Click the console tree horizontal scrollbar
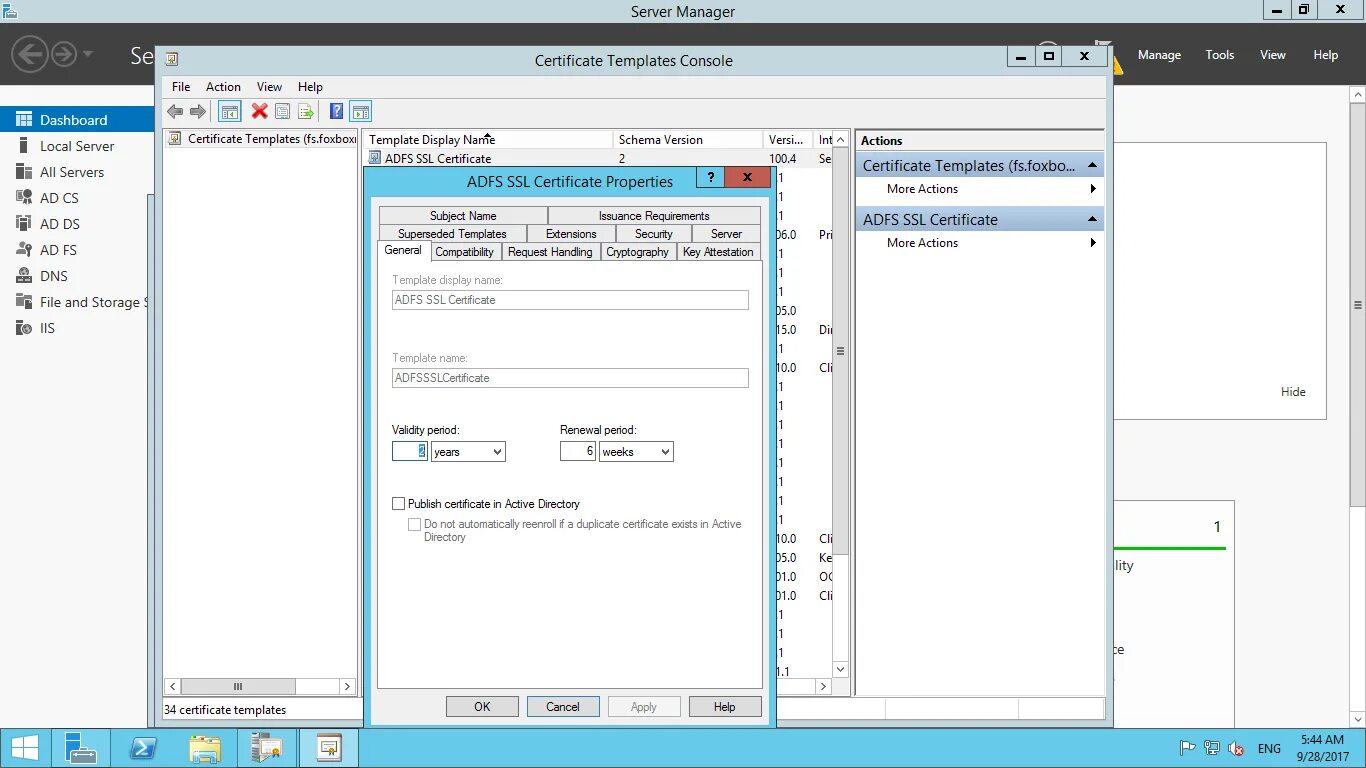This screenshot has width=1366, height=768. pos(259,686)
